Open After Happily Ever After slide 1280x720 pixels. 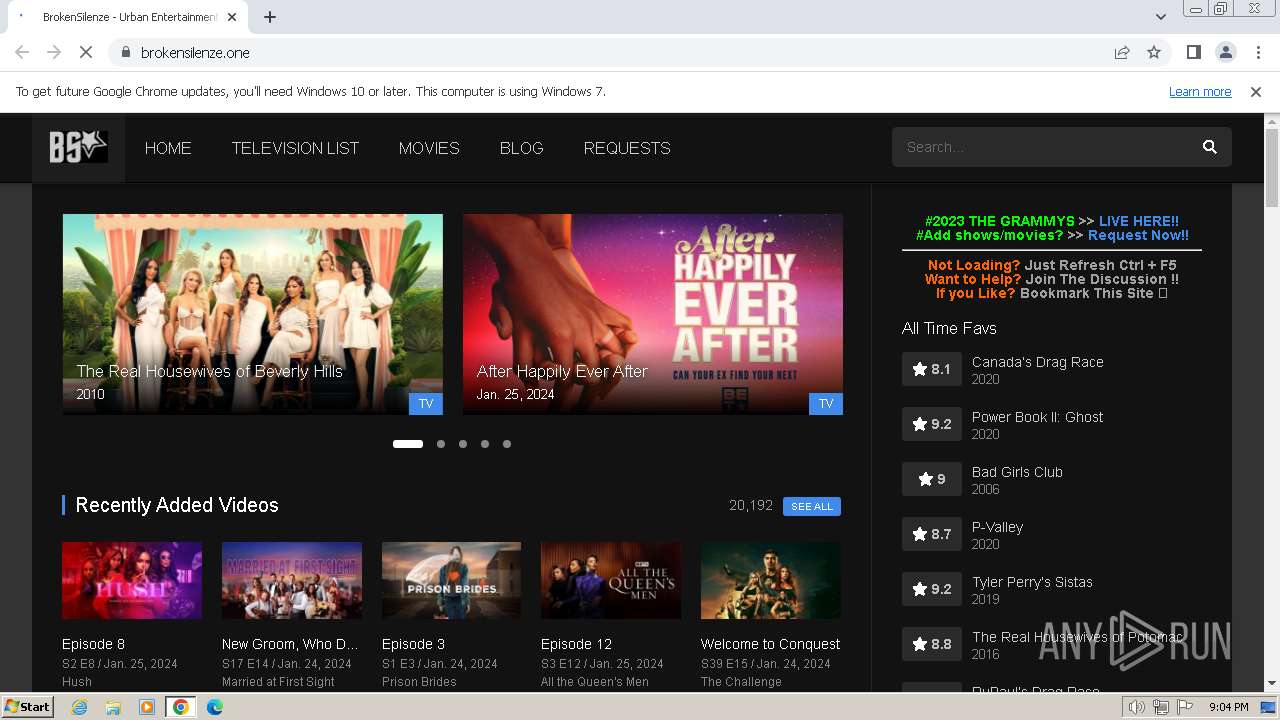[653, 314]
